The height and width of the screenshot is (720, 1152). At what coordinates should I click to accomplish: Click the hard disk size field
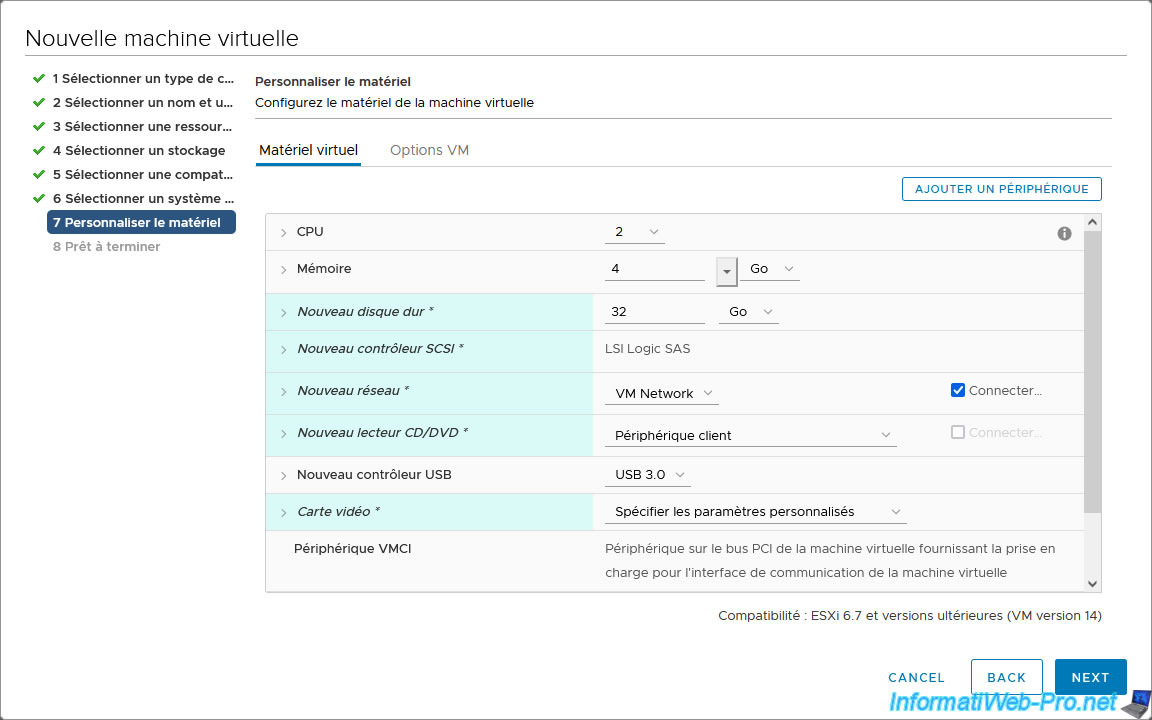point(655,312)
